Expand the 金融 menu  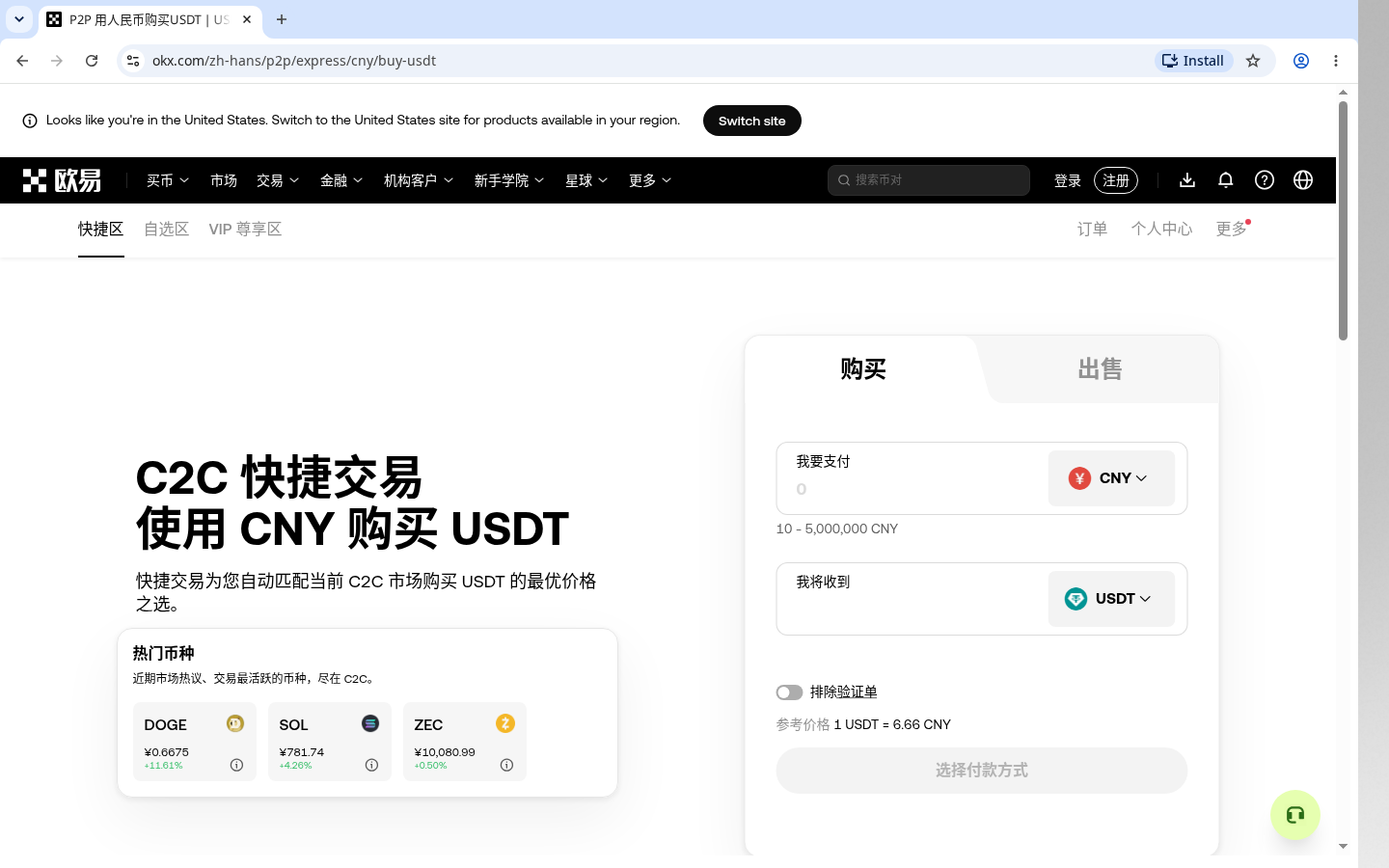341,180
